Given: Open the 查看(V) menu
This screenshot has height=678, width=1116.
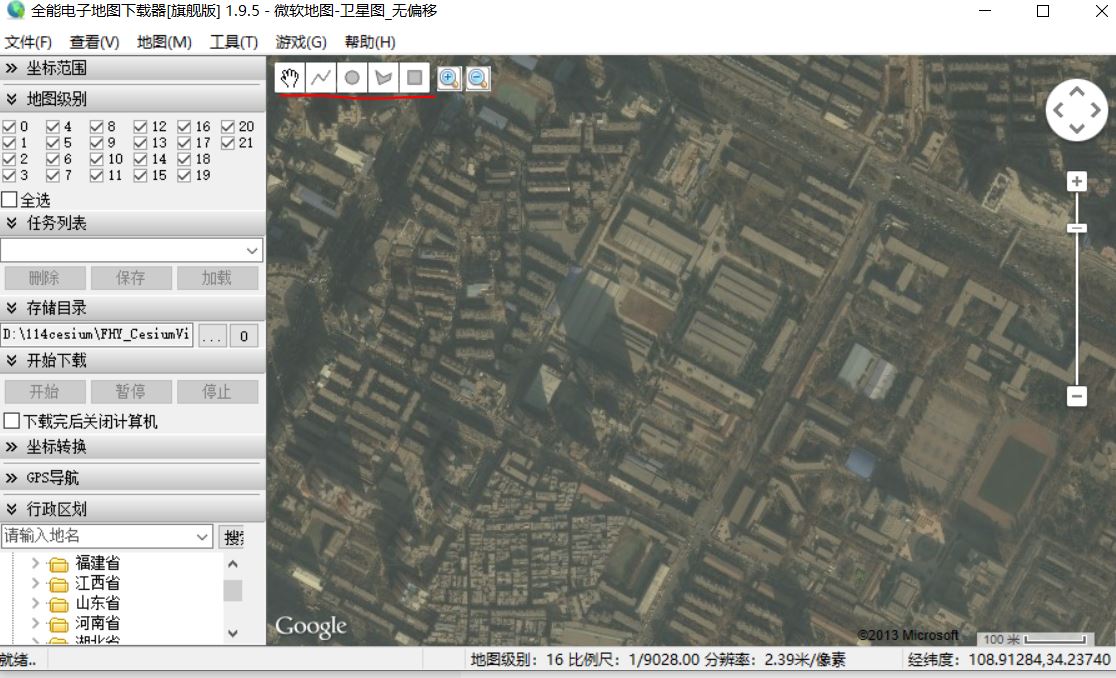Looking at the screenshot, I should click(95, 42).
